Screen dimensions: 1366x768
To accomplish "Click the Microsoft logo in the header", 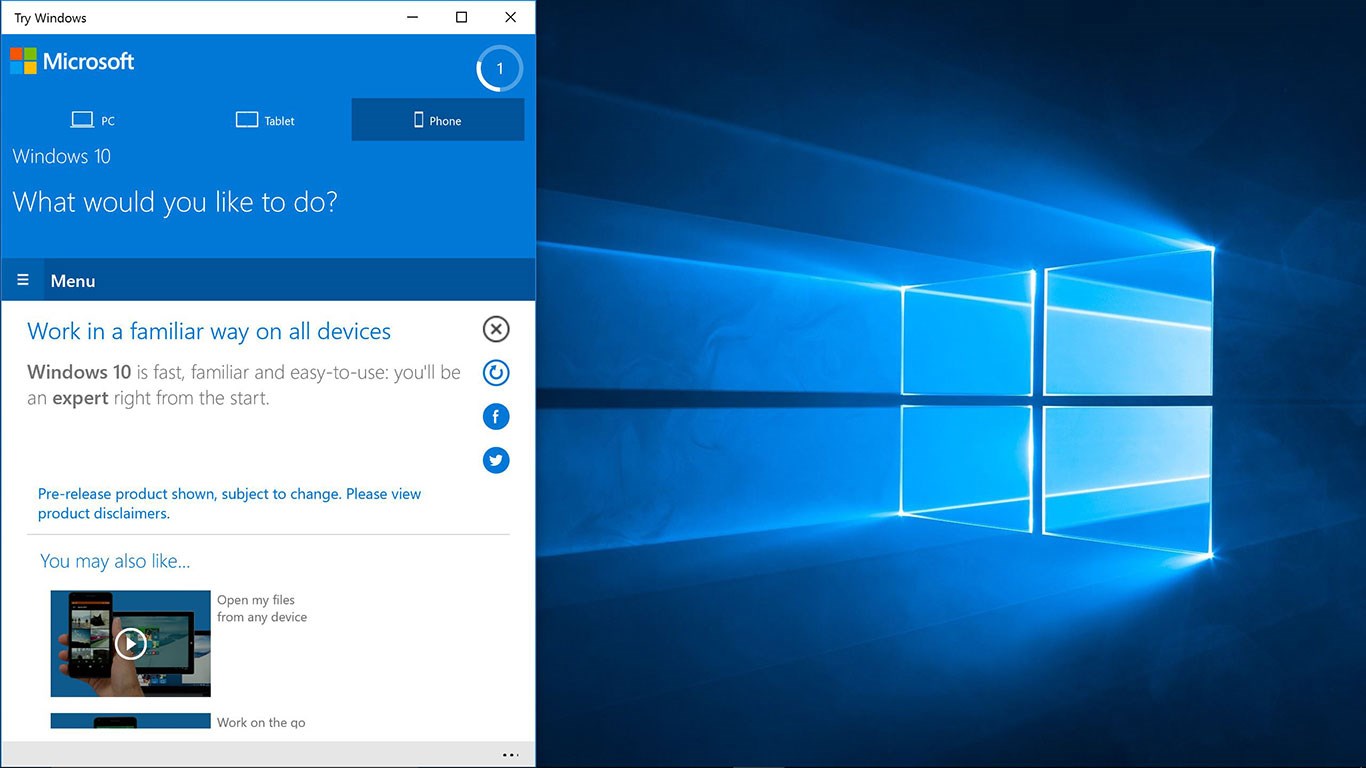I will tap(72, 62).
